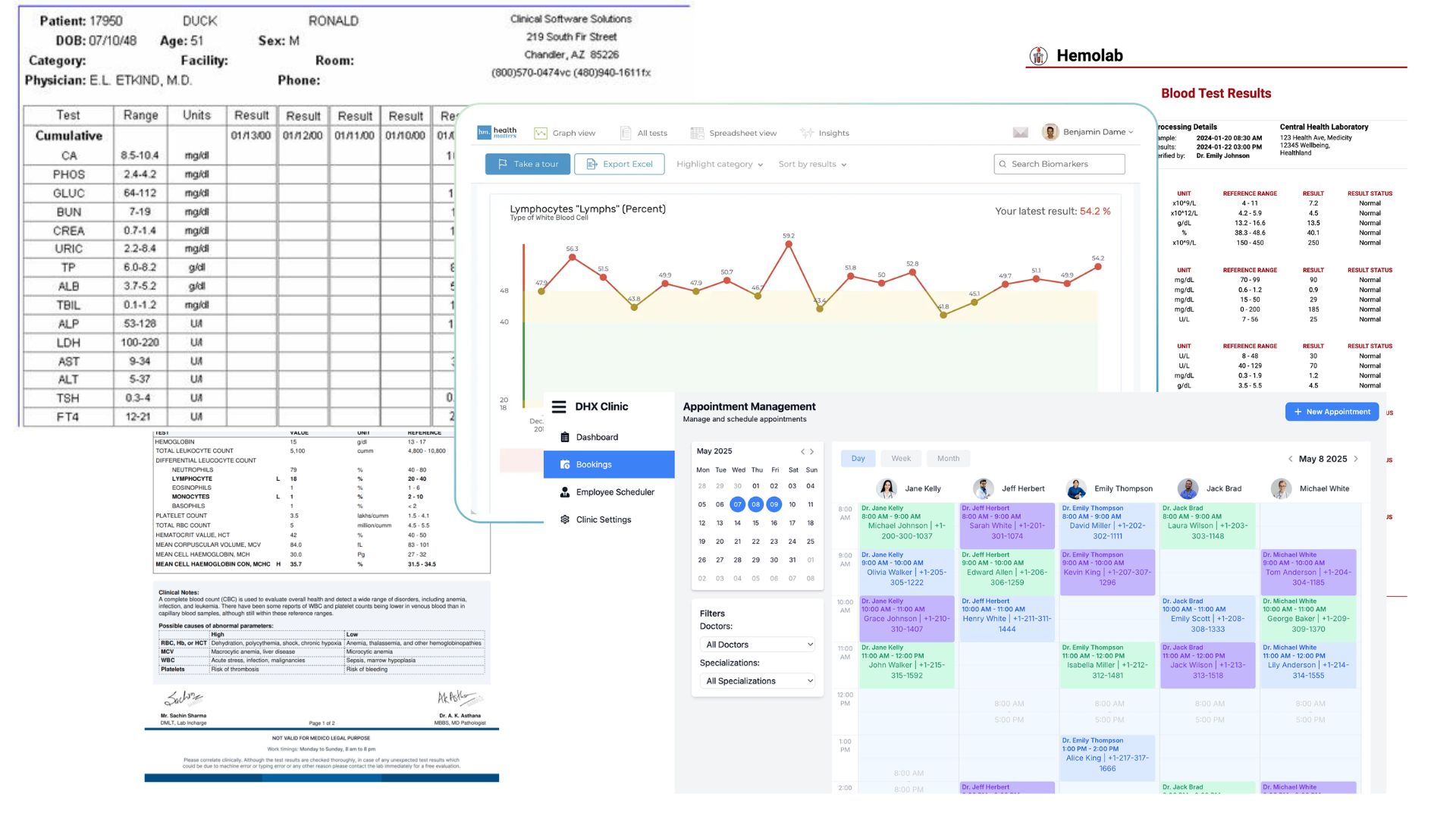Click the Export Excel button
This screenshot has width=1456, height=819.
pyautogui.click(x=620, y=165)
